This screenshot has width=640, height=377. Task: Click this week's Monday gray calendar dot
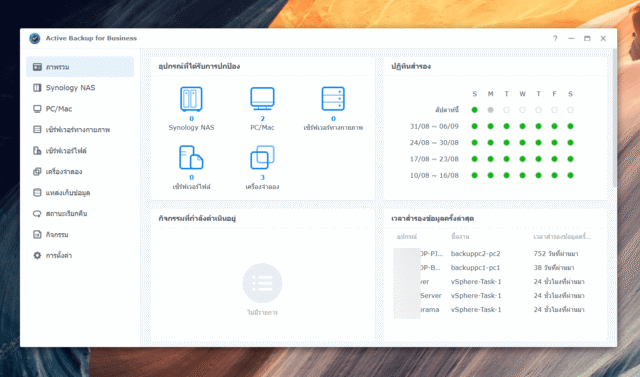coord(491,110)
